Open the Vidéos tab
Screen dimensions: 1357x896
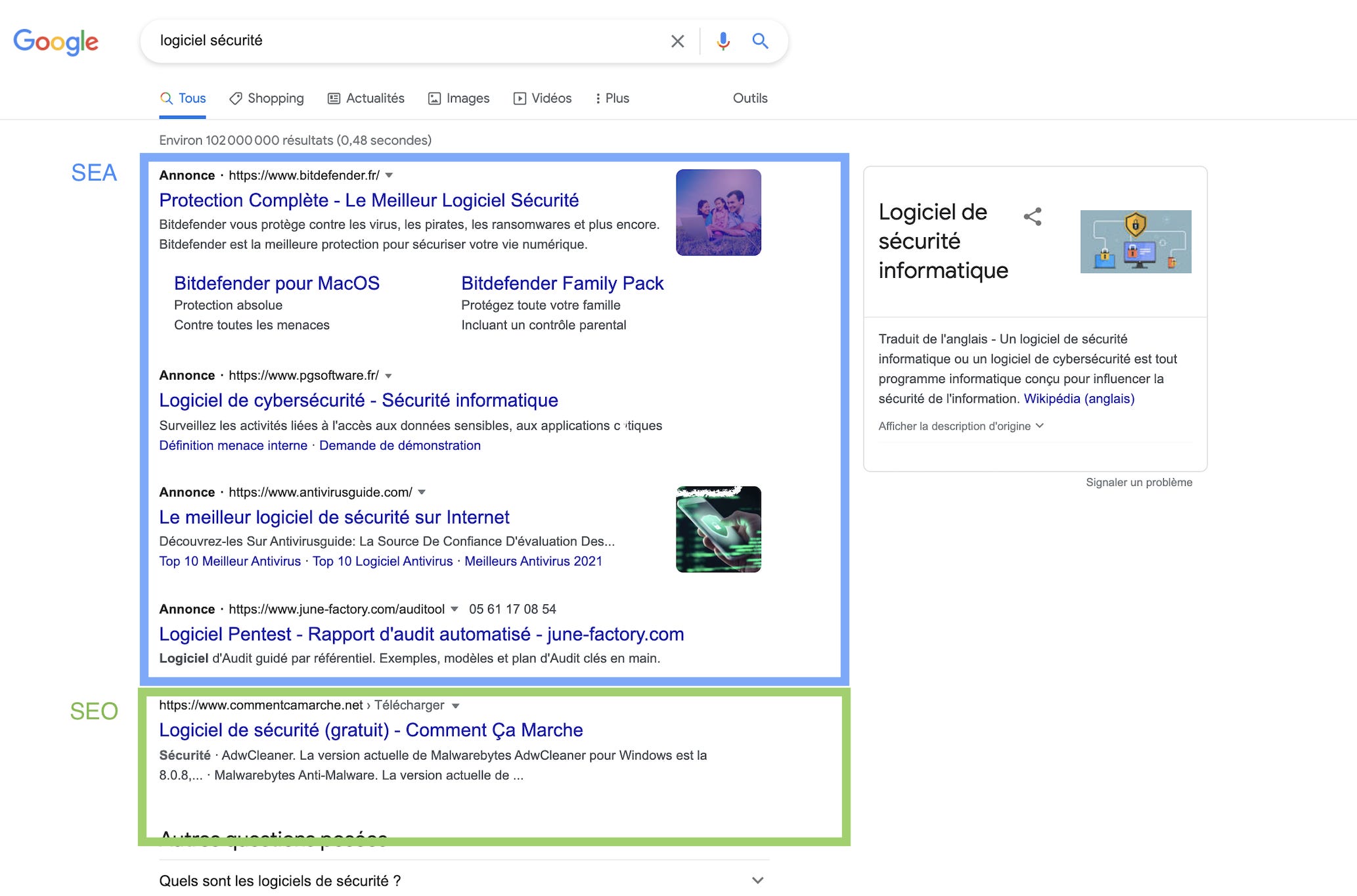coord(543,99)
